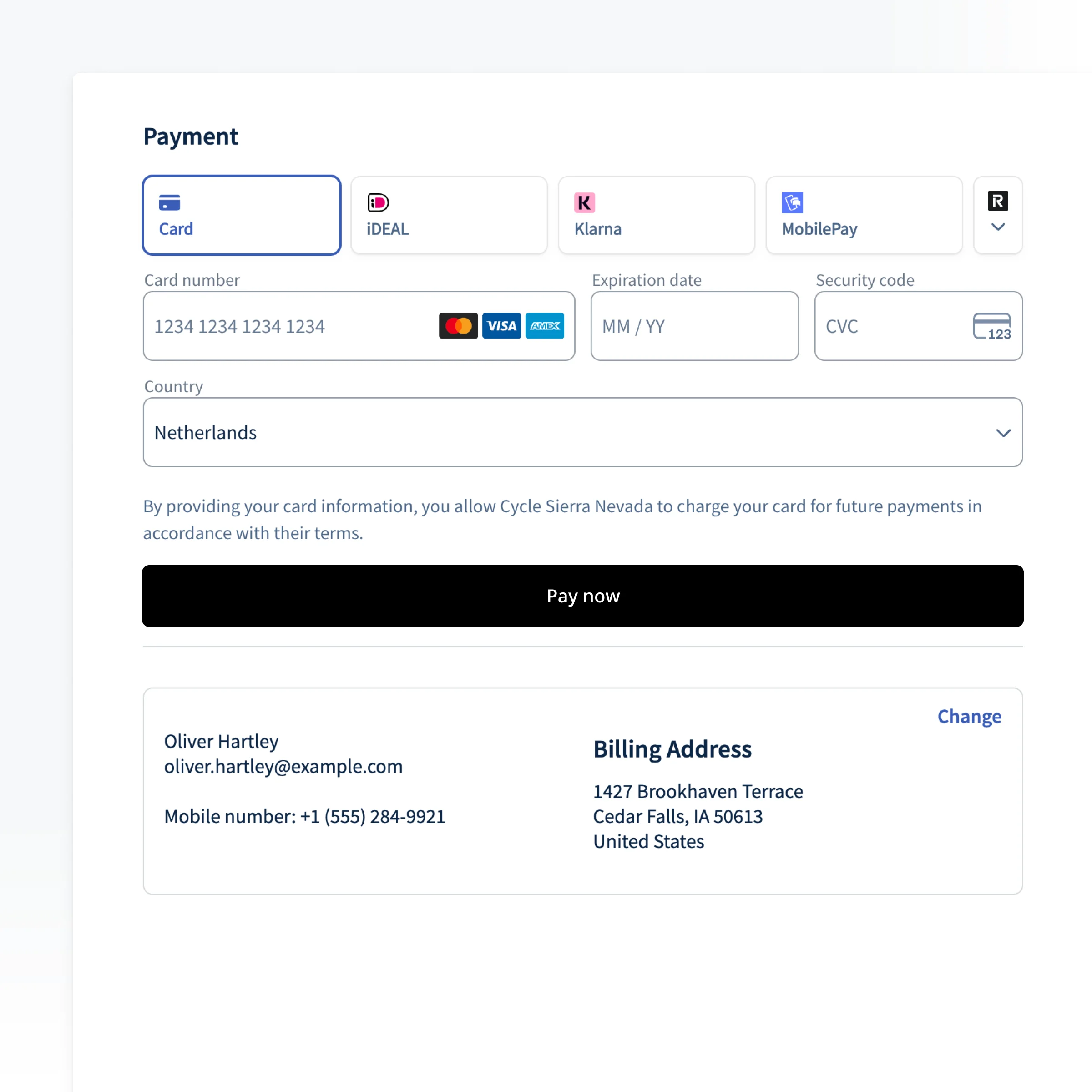Image resolution: width=1092 pixels, height=1092 pixels.
Task: Click the CVC 123 card hint icon
Action: [991, 326]
